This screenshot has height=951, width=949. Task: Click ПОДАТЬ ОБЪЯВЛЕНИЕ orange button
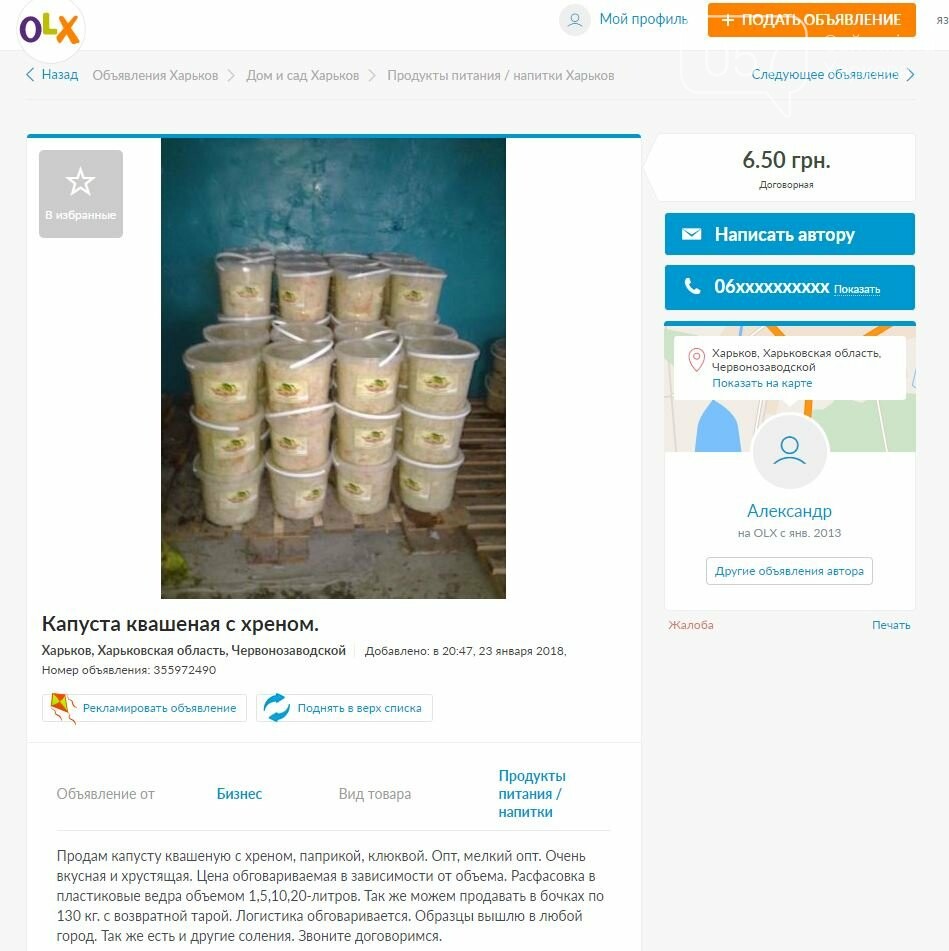tap(811, 19)
